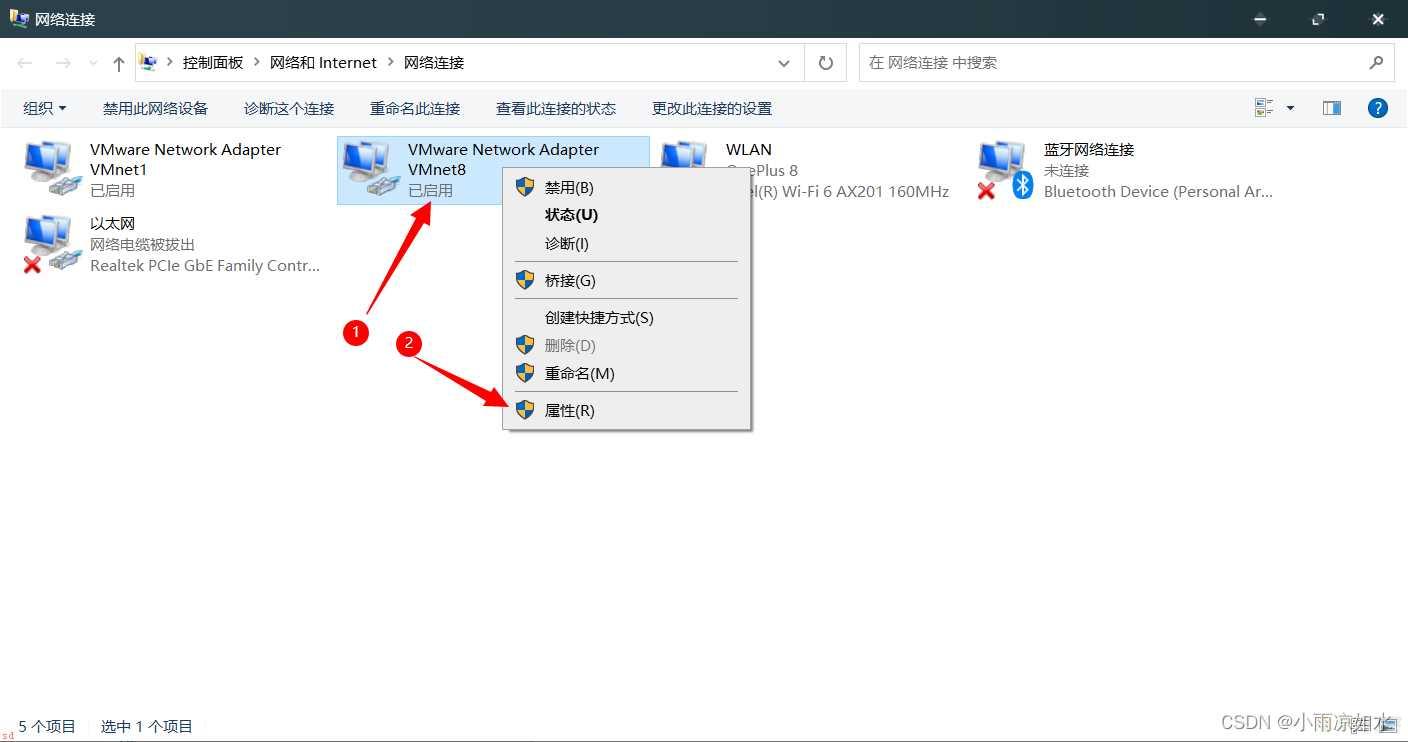Expand view options dropdown arrow
The image size is (1408, 742).
(x=1290, y=108)
